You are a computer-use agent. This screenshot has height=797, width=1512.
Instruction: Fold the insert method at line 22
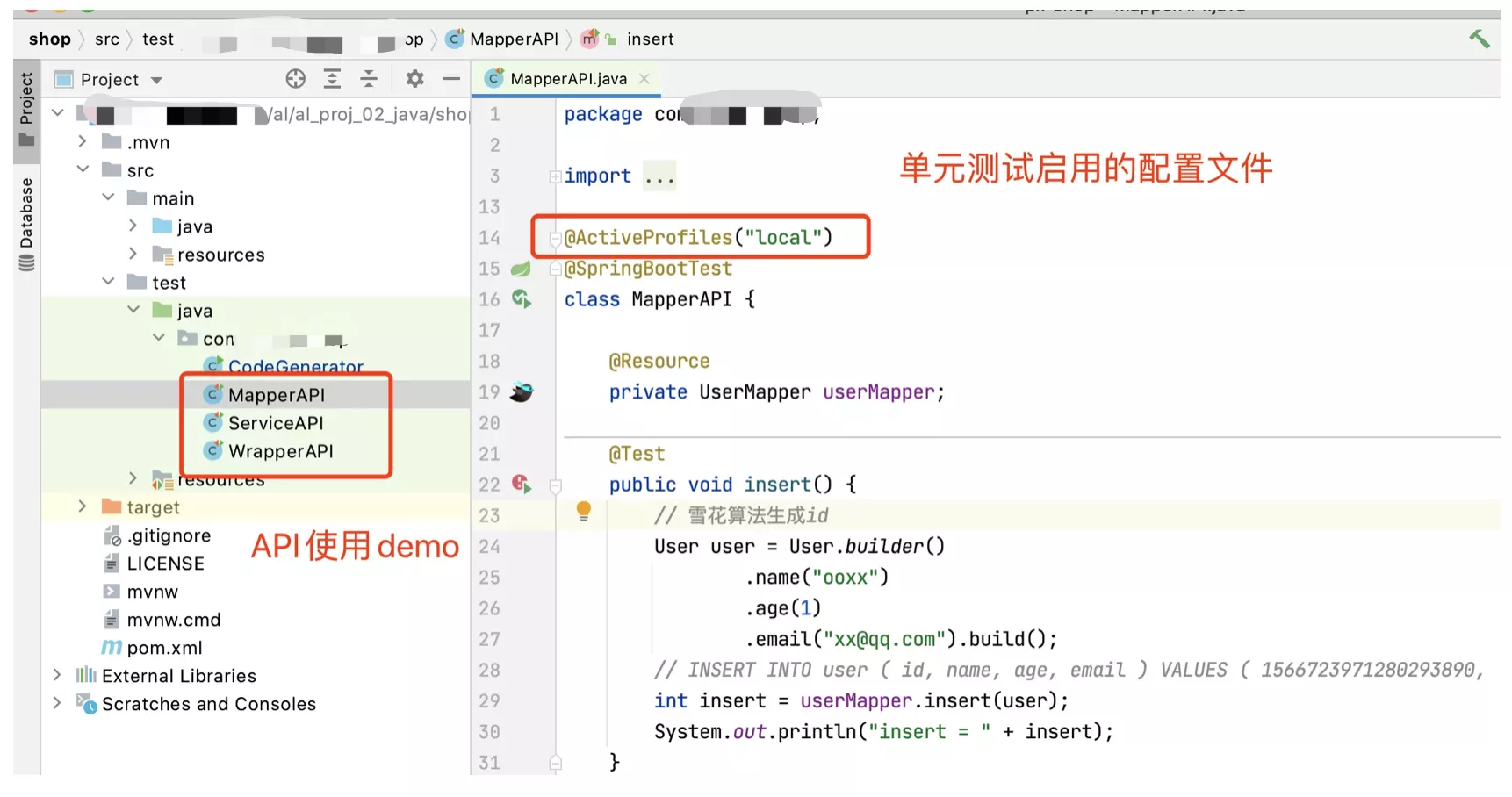[555, 485]
